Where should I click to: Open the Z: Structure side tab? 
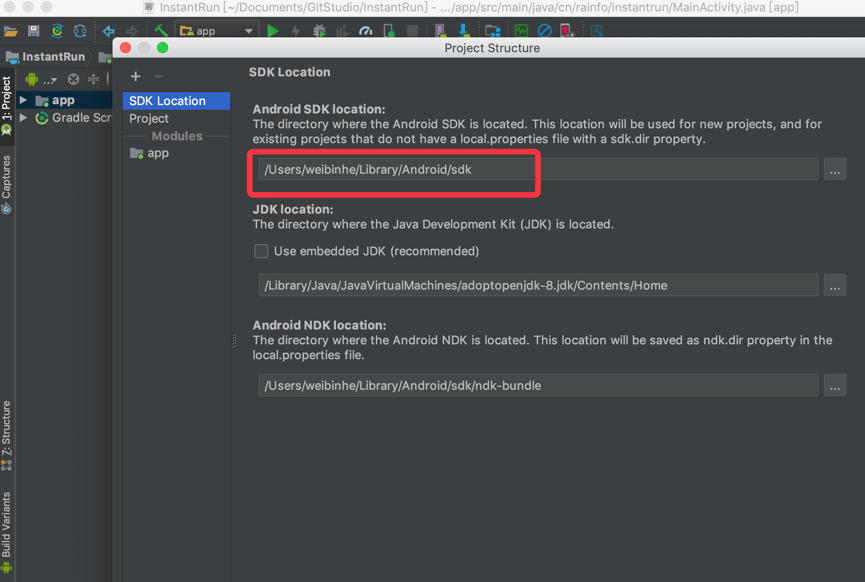point(7,436)
